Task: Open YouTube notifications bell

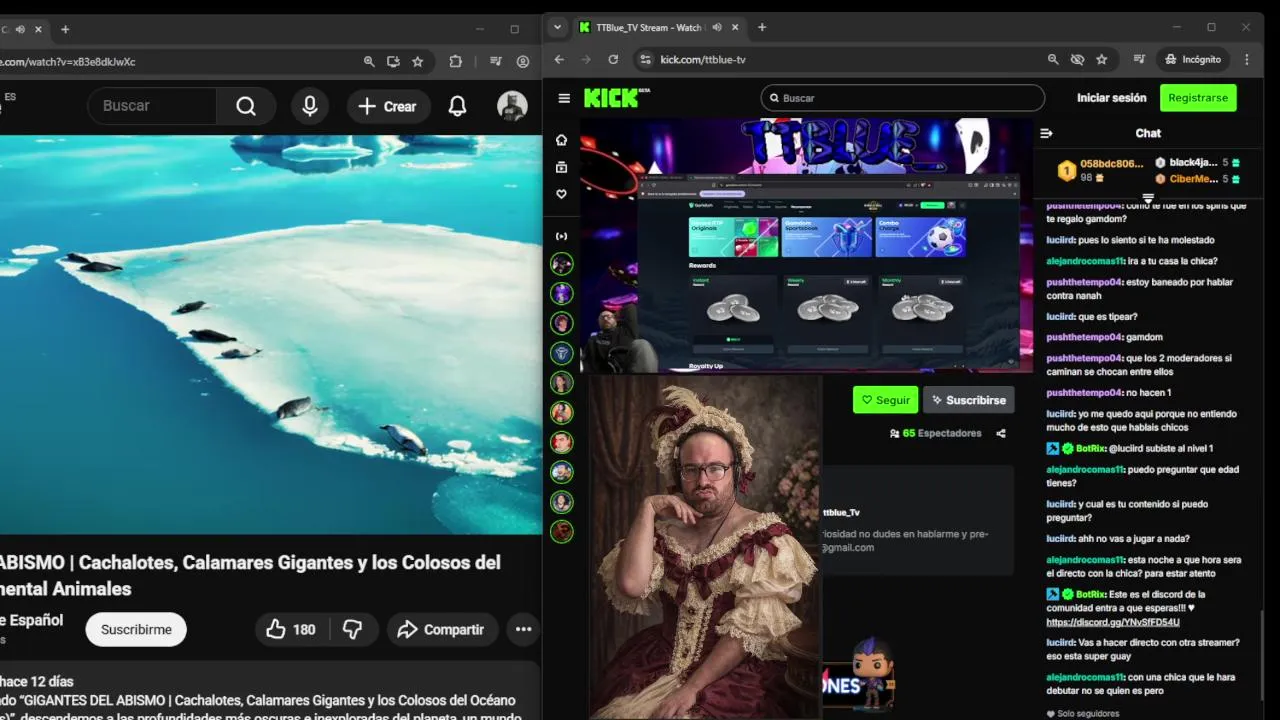Action: point(457,106)
